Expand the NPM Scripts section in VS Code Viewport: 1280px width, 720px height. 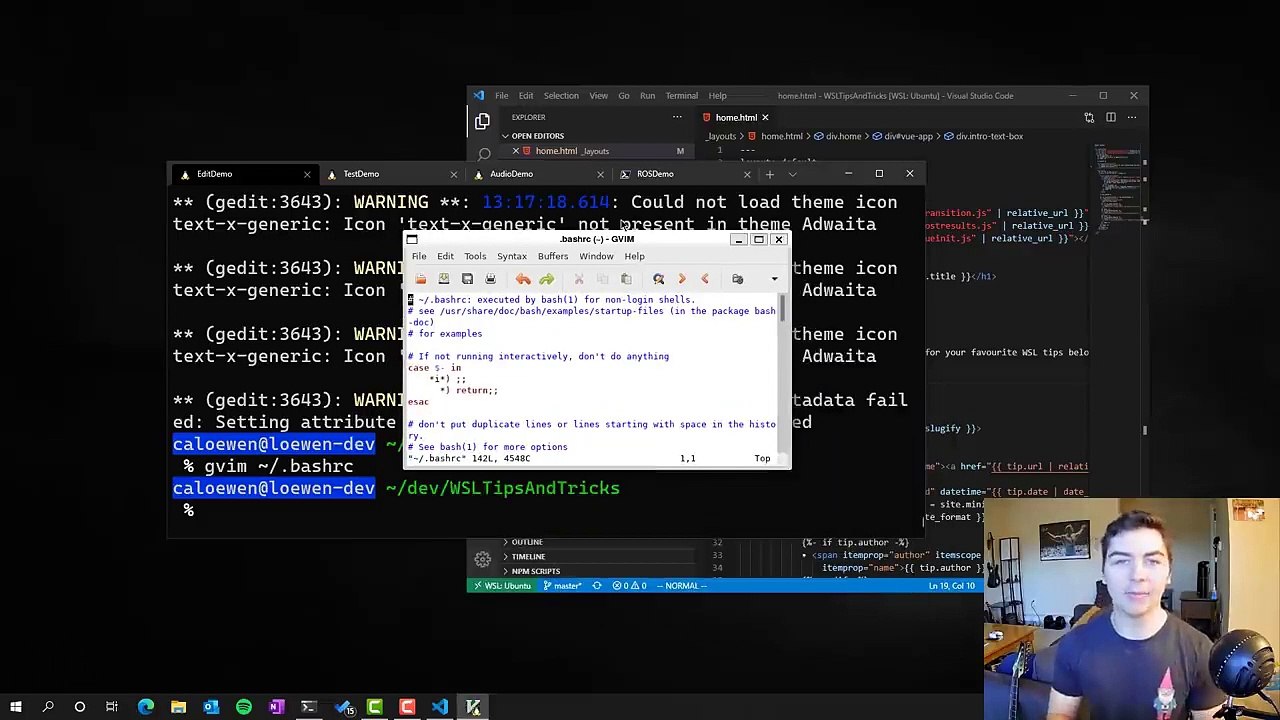pyautogui.click(x=535, y=571)
